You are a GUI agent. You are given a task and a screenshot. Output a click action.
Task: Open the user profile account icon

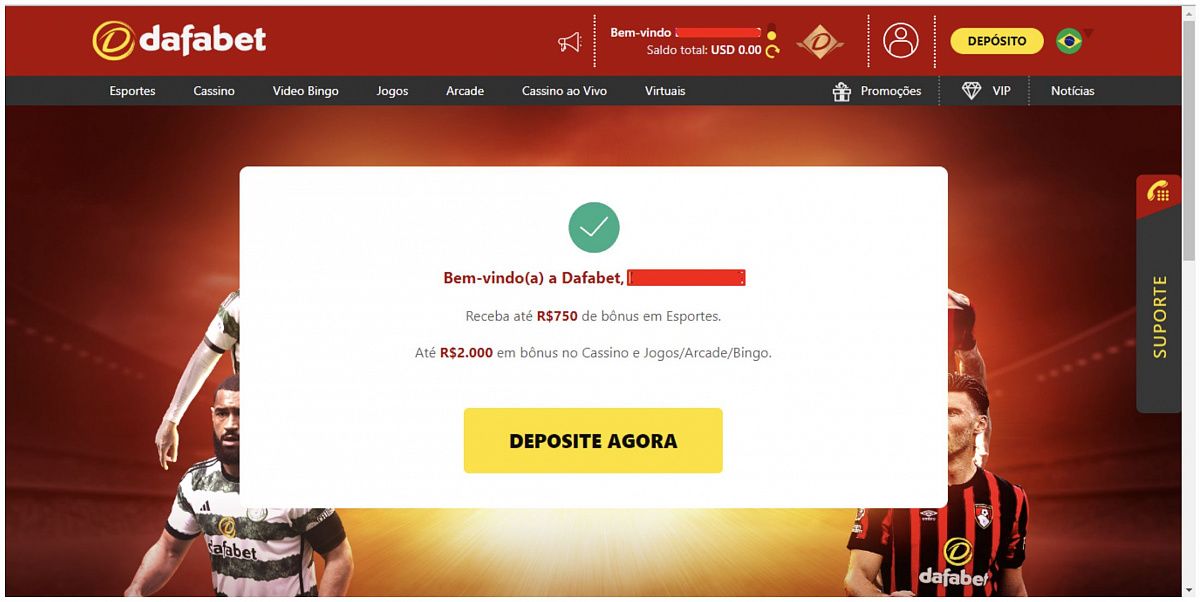point(901,41)
